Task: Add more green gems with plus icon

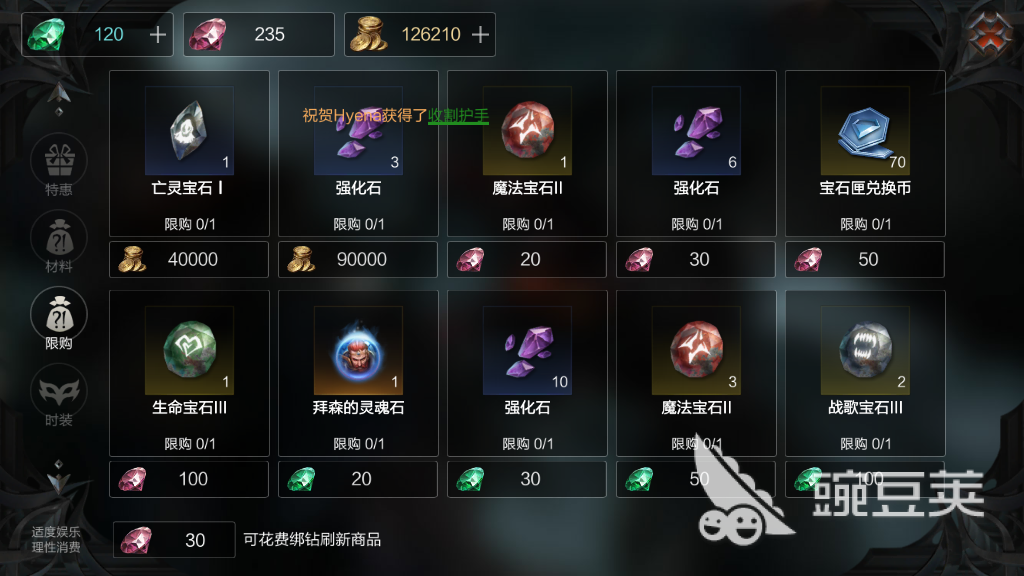Action: coord(157,35)
